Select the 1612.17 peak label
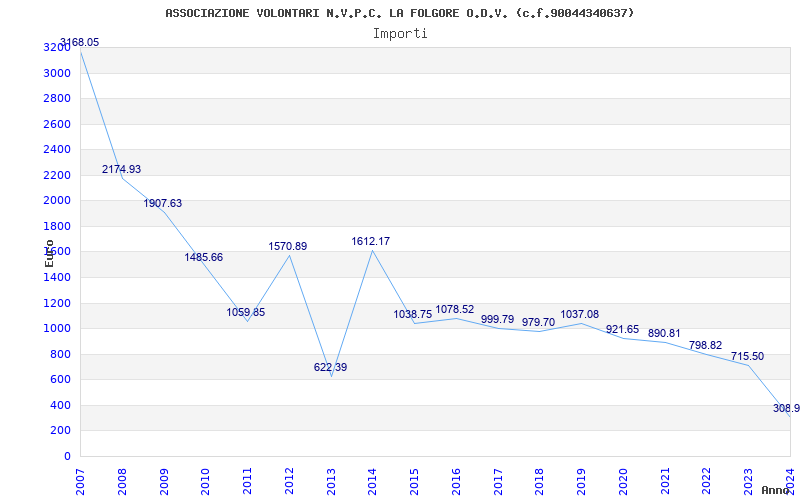 tap(370, 241)
